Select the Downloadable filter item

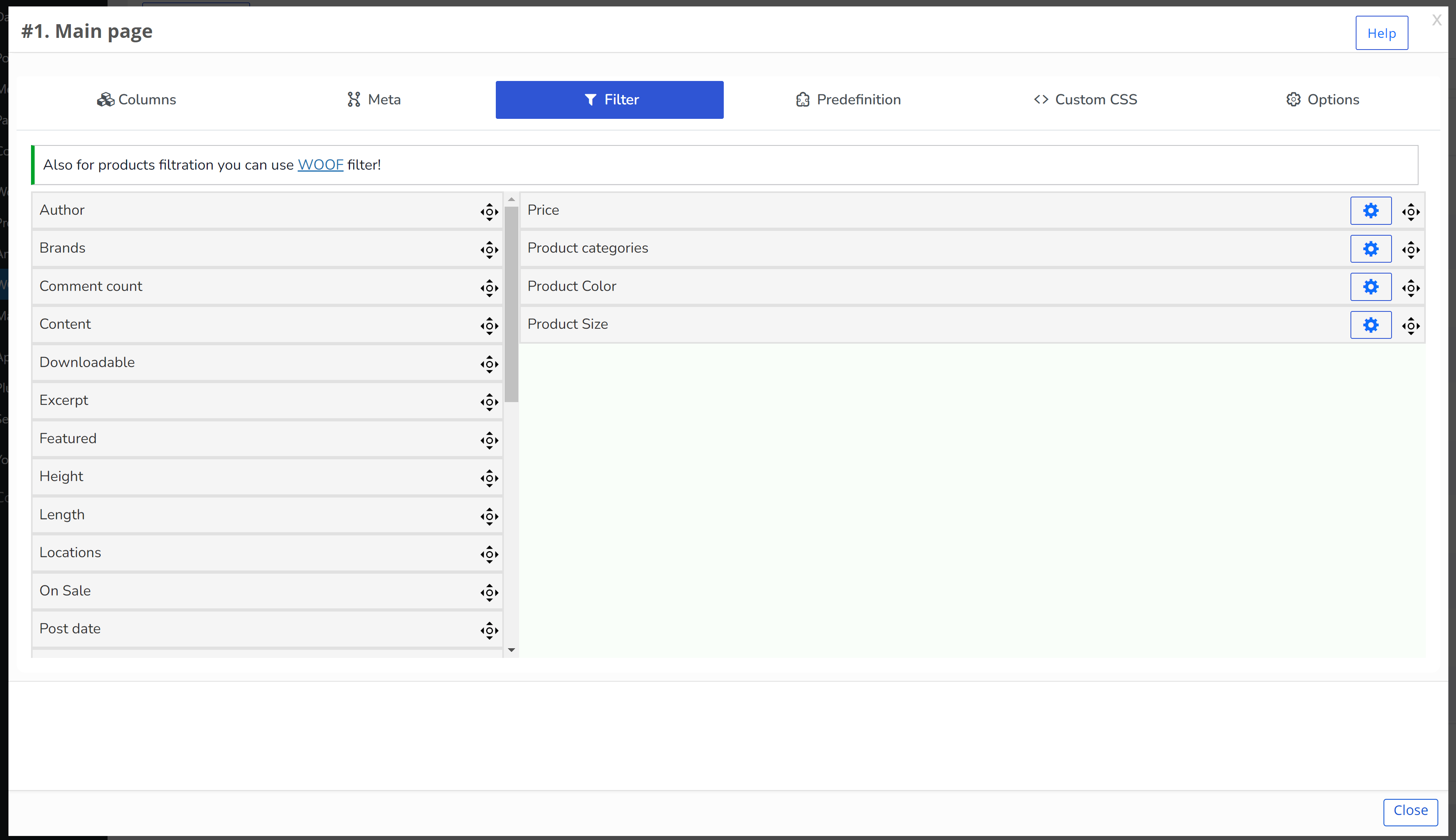click(x=267, y=362)
